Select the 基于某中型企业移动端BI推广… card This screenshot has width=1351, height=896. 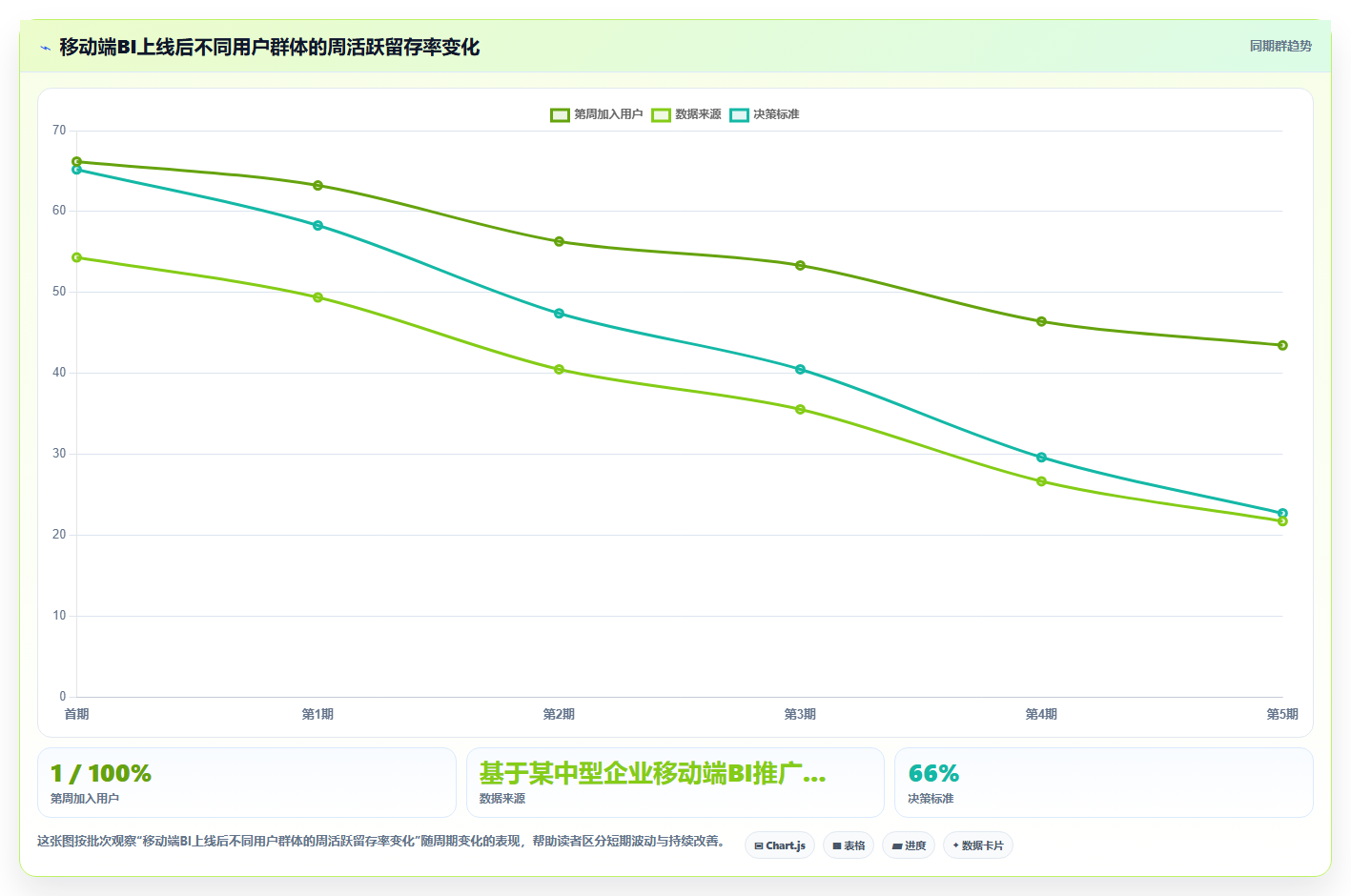point(675,783)
